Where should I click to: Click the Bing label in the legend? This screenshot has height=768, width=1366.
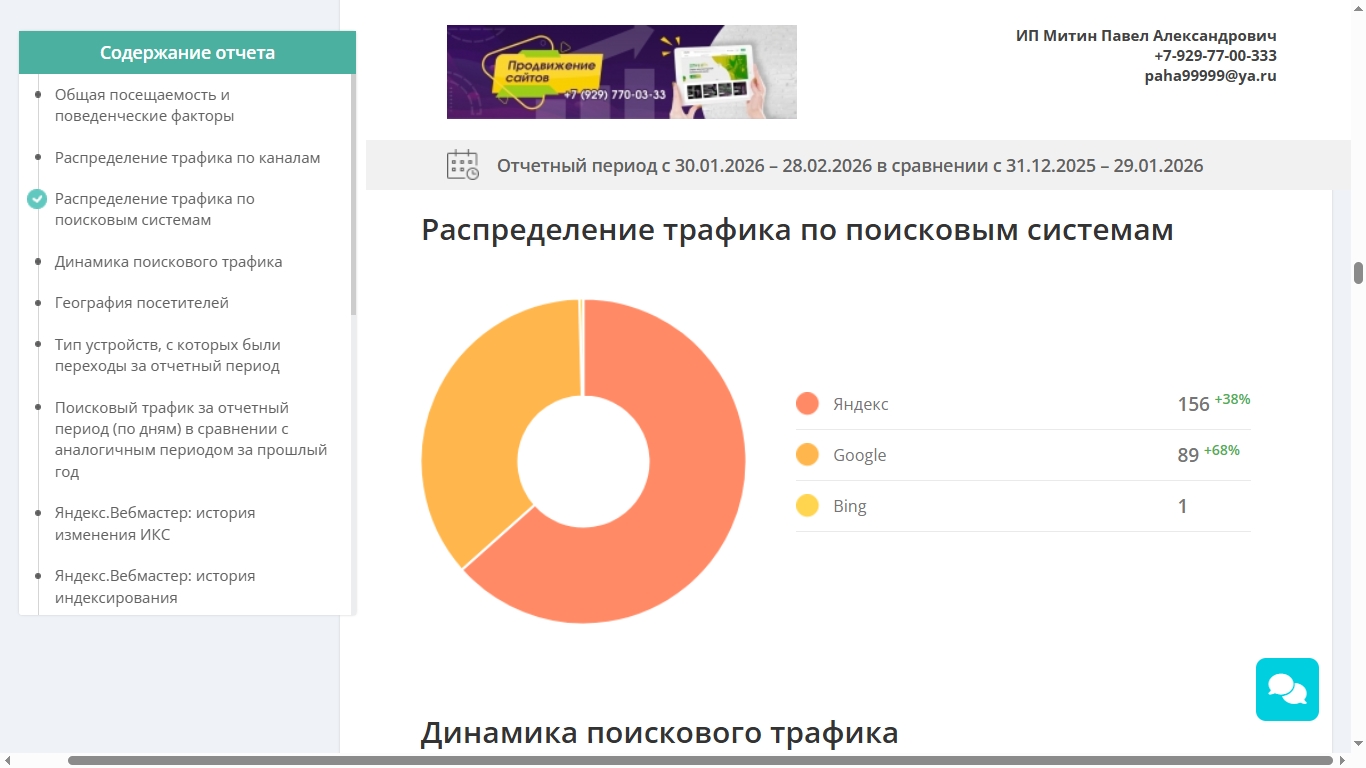(849, 506)
